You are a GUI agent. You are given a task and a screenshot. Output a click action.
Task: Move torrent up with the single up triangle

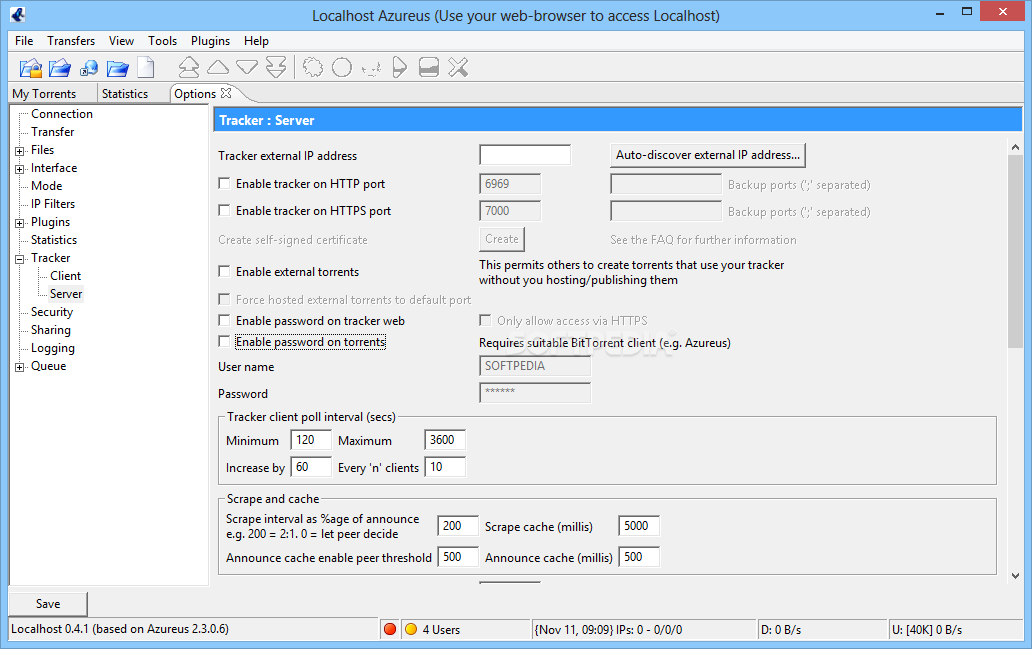[218, 67]
